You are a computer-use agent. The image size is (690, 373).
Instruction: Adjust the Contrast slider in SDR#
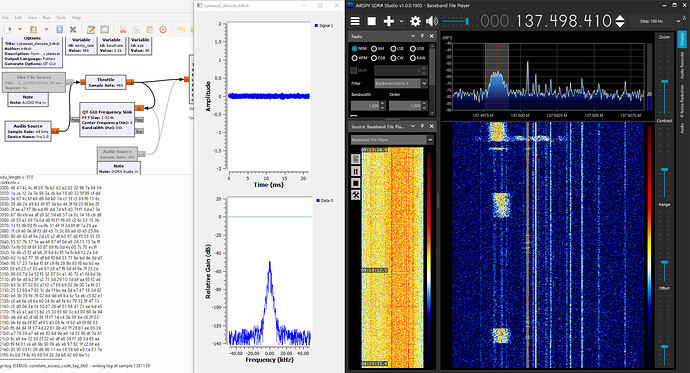pos(664,169)
